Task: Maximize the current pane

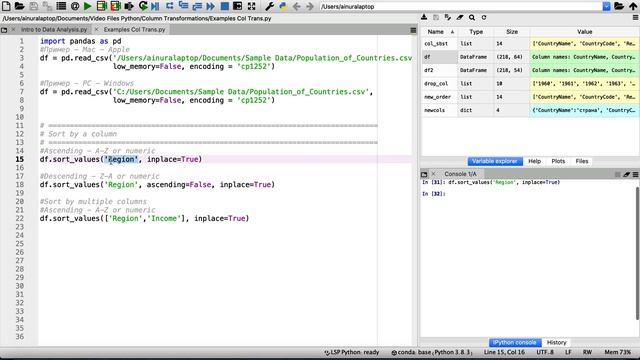Action: pos(238,6)
